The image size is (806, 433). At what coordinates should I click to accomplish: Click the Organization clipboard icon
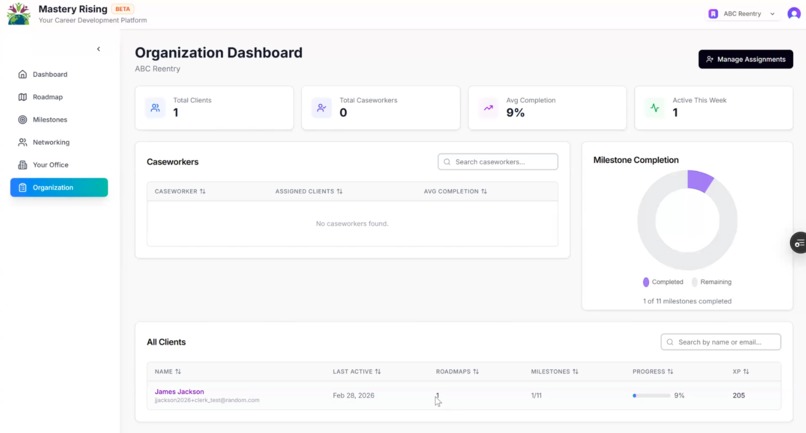pyautogui.click(x=23, y=187)
